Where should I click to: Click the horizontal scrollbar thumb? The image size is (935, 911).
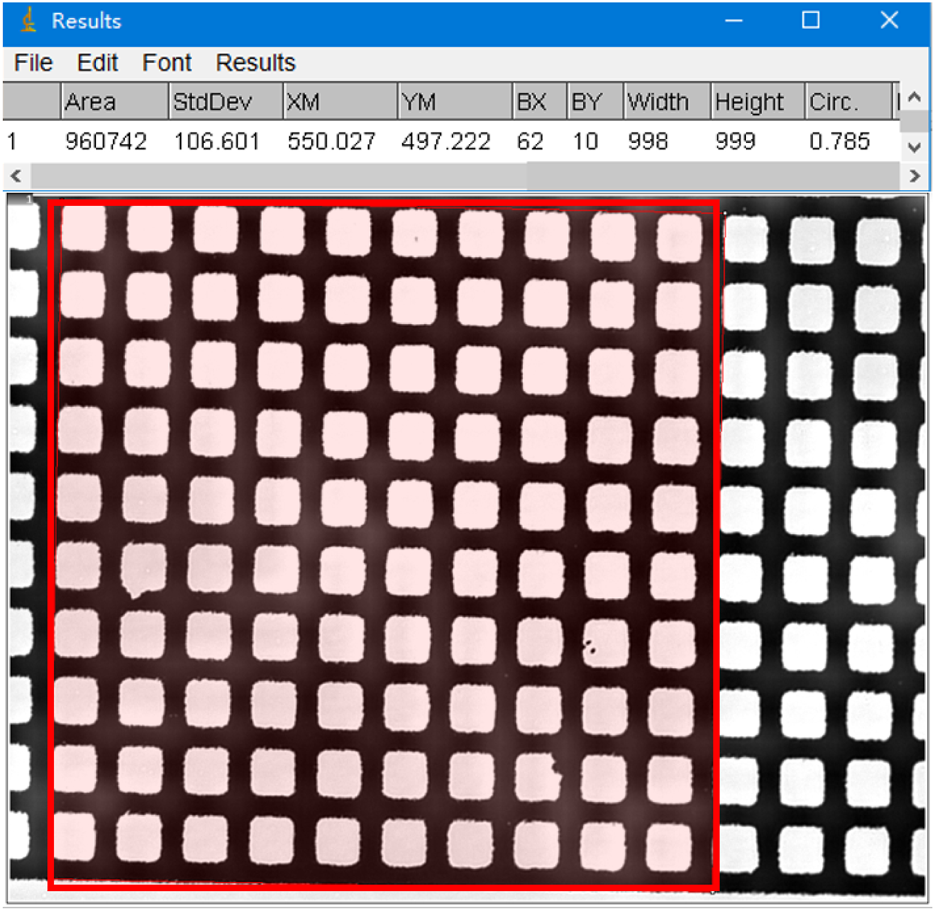coord(275,176)
